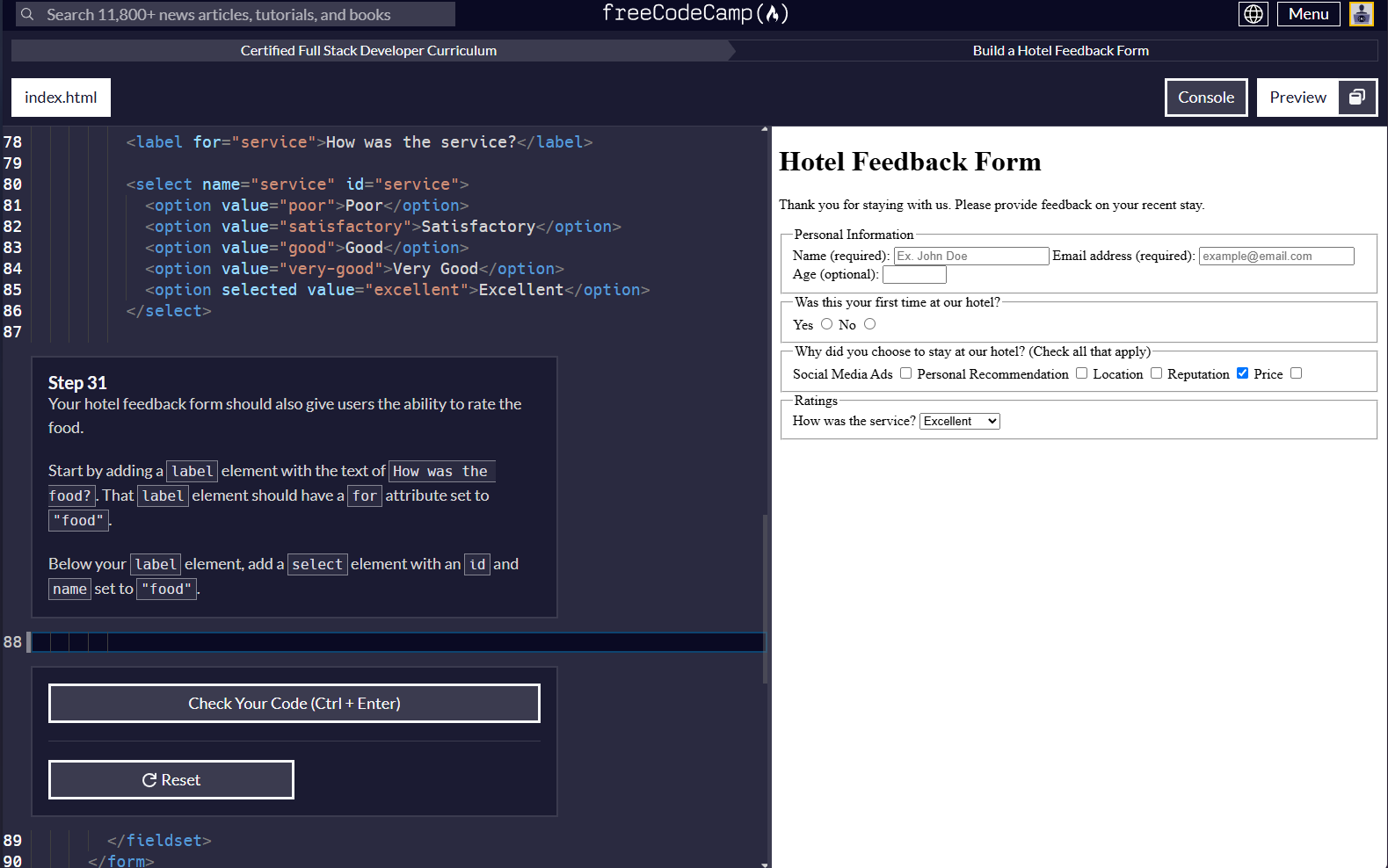Select the No radio button
This screenshot has width=1388, height=868.
pos(869,324)
